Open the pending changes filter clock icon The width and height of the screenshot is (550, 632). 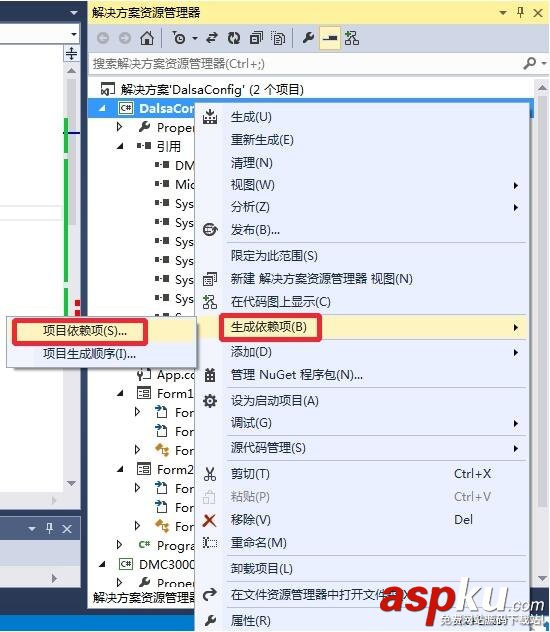pos(178,38)
